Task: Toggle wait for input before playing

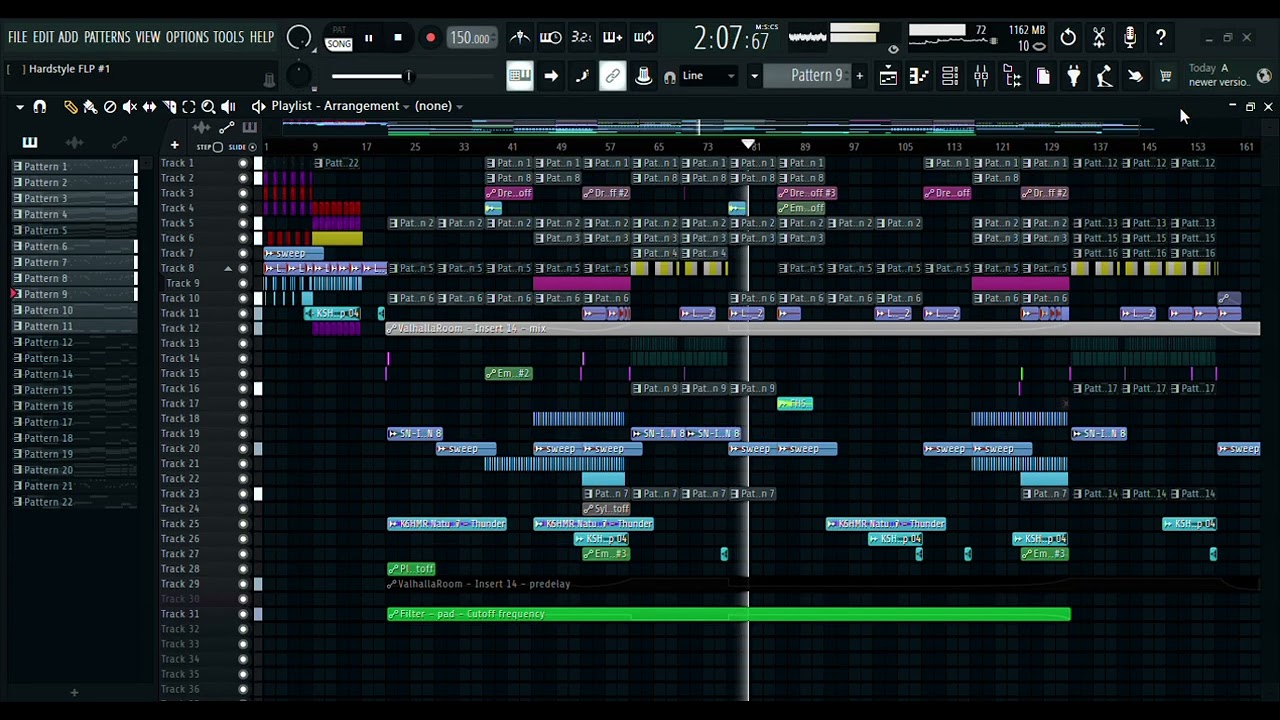Action: pyautogui.click(x=551, y=38)
